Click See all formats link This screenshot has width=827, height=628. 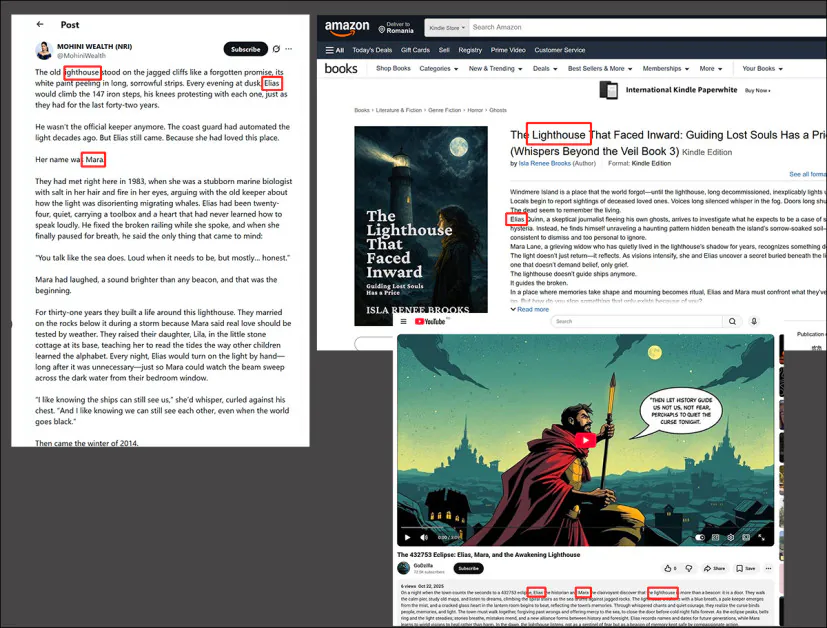(x=807, y=174)
